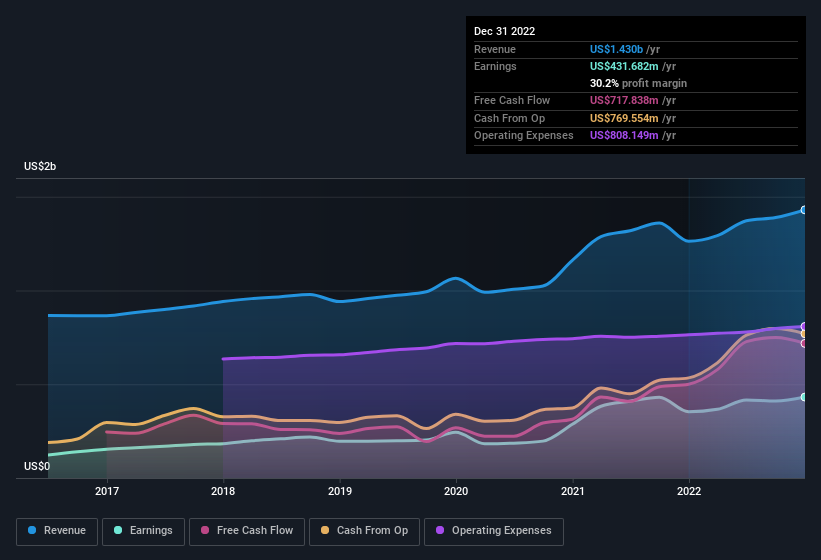Click the Operating Expenses purple end-point marker
This screenshot has width=821, height=560.
(804, 327)
